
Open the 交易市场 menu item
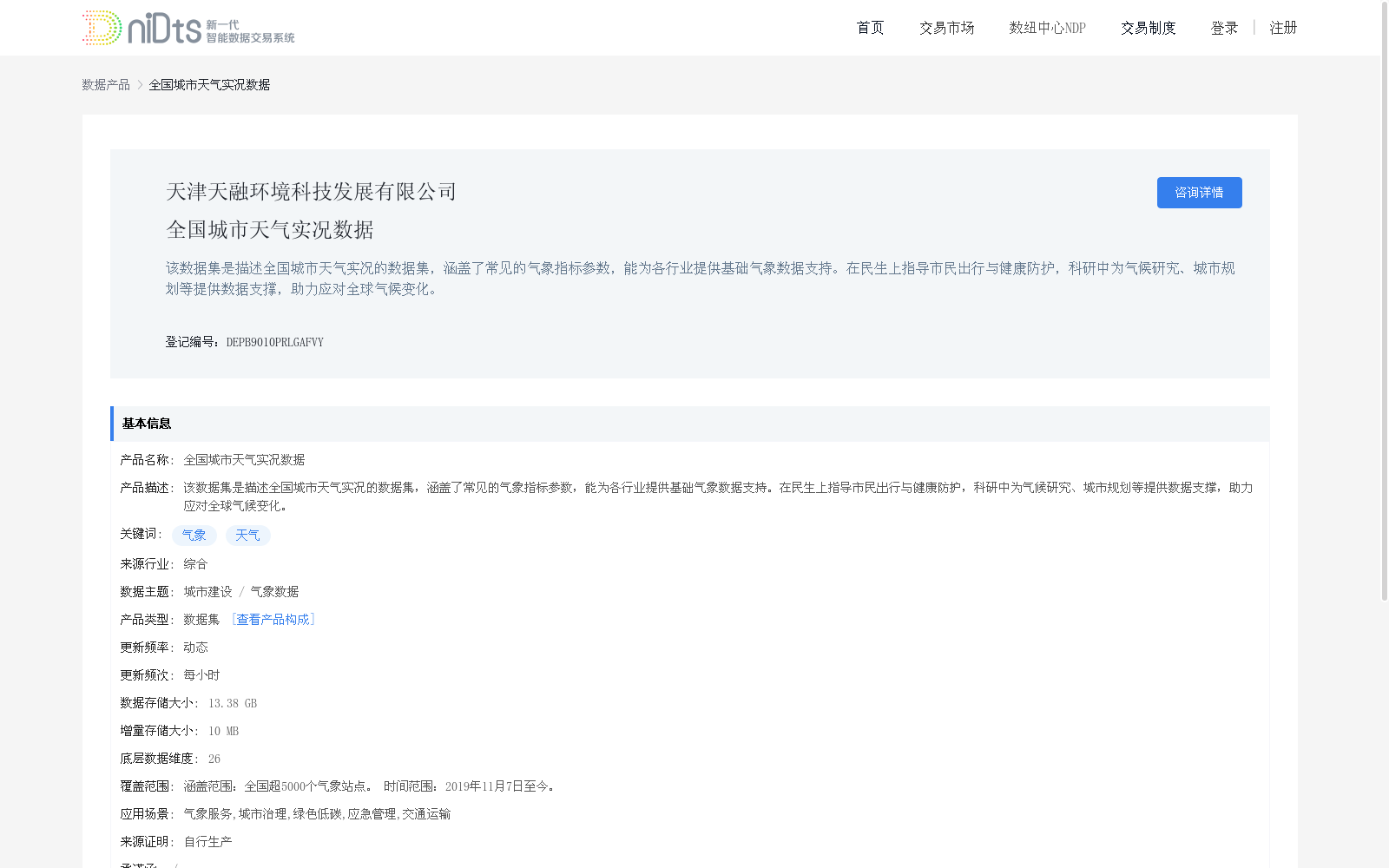(x=946, y=28)
